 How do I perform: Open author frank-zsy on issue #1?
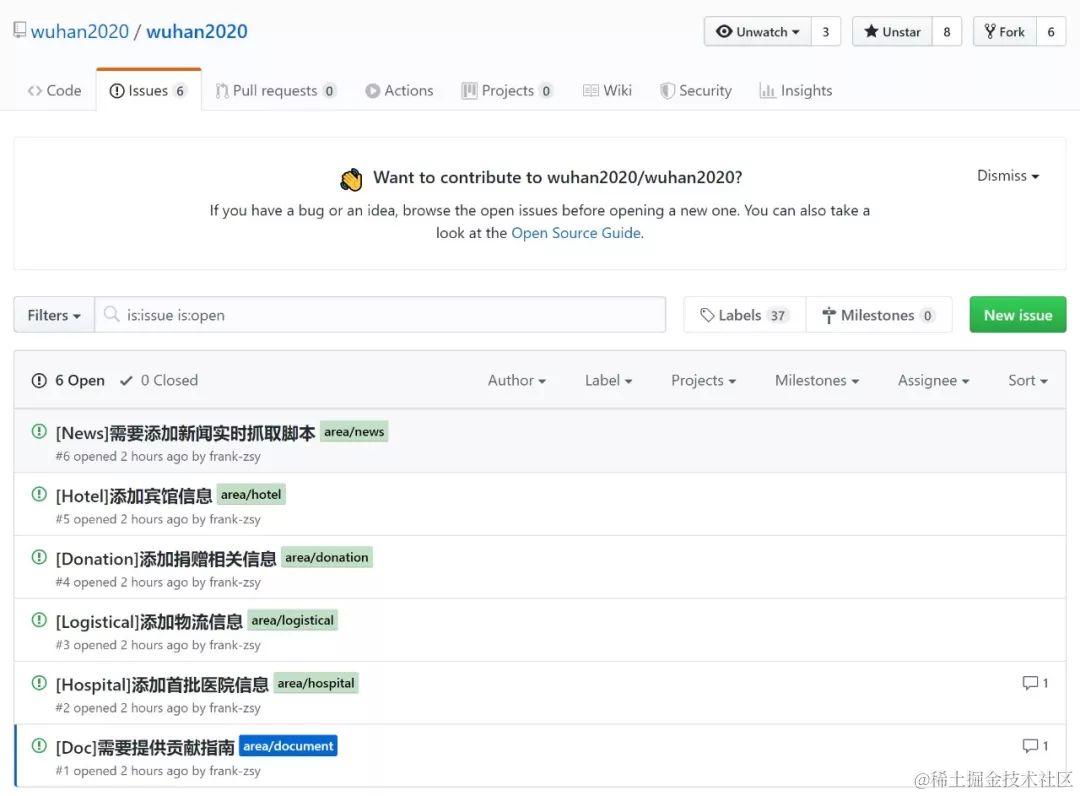235,771
